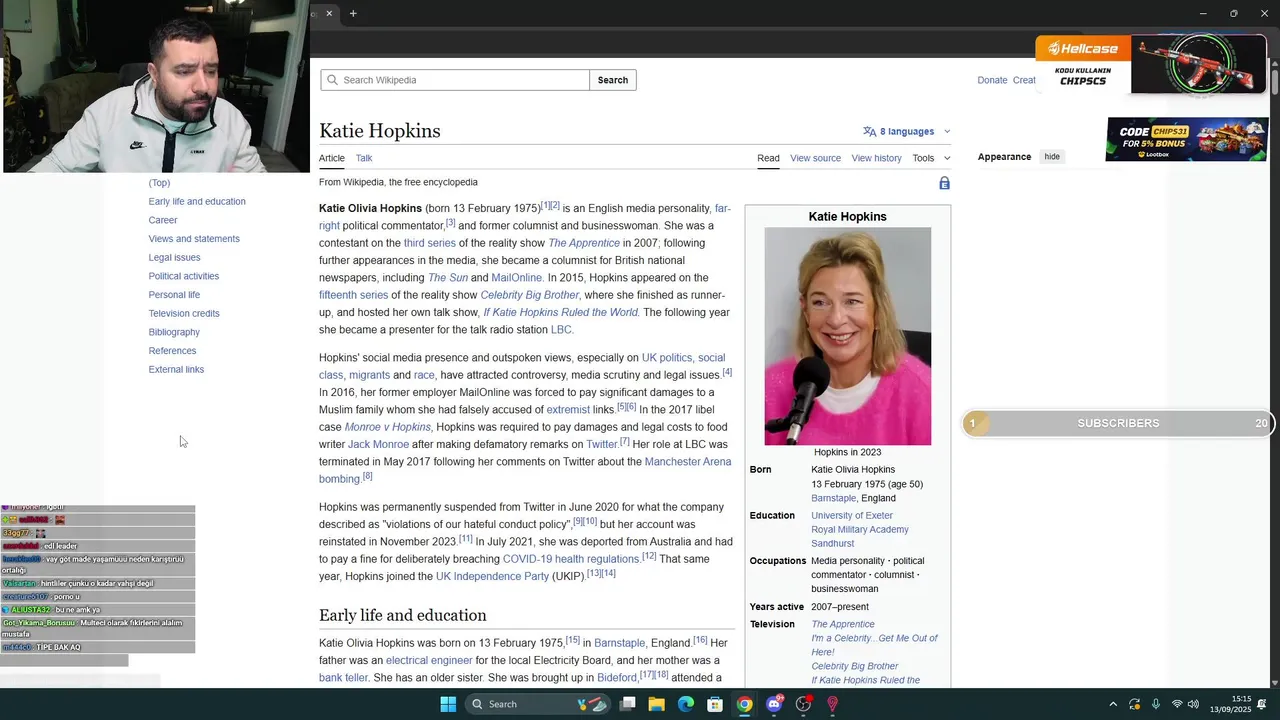This screenshot has height=720, width=1280.
Task: Follow the COVID-19 health regulations link
Action: click(571, 559)
